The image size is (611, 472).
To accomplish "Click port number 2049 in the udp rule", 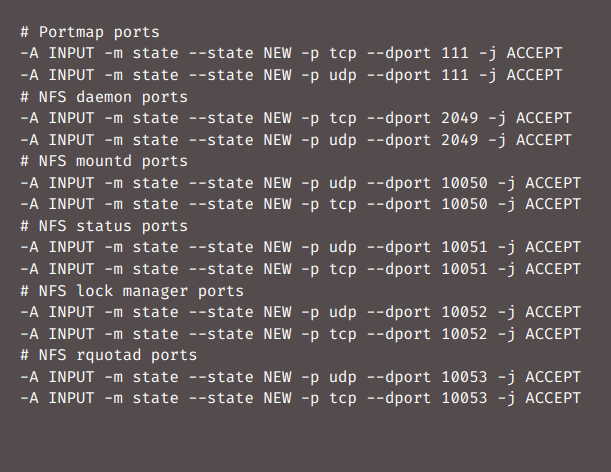I will (x=459, y=140).
